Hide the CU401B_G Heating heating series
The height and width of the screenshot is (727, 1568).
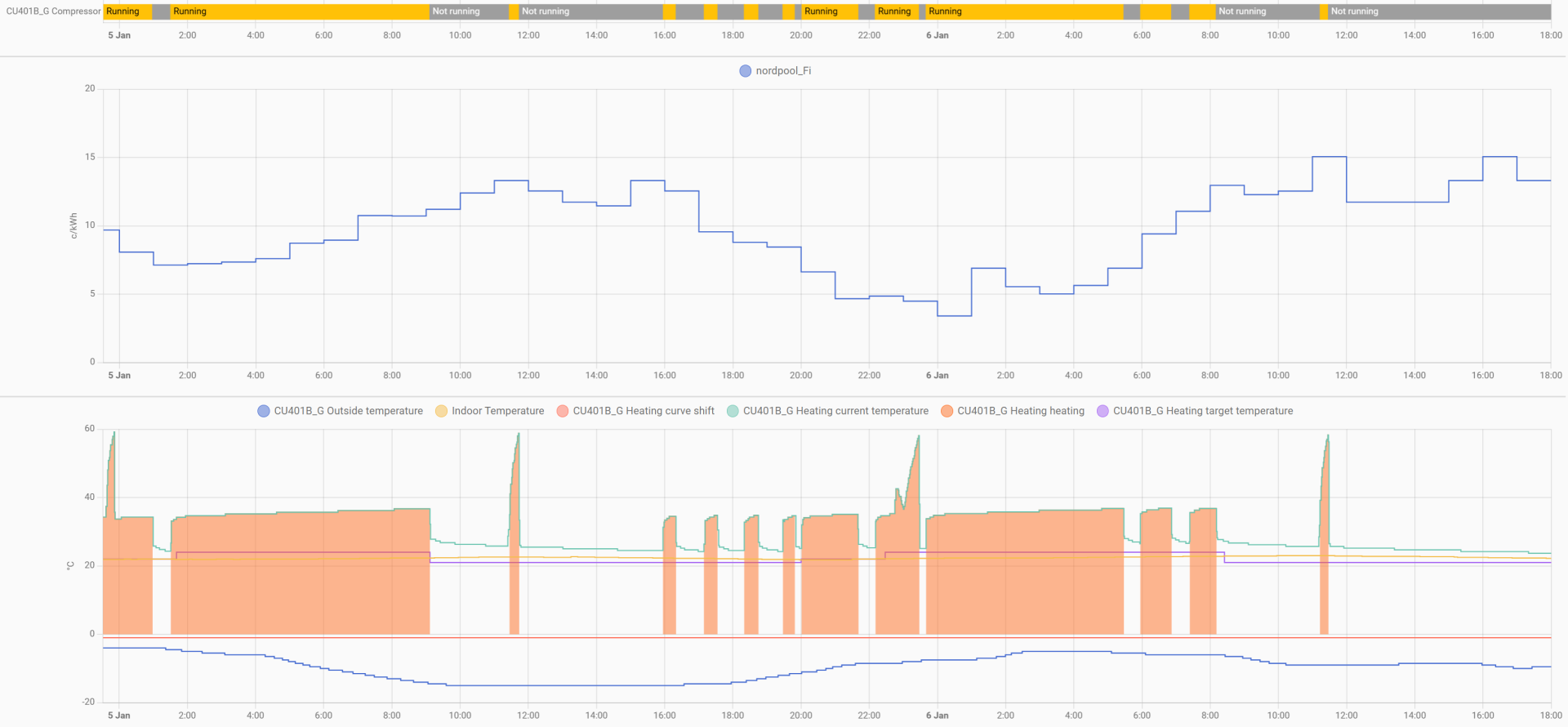click(1020, 411)
